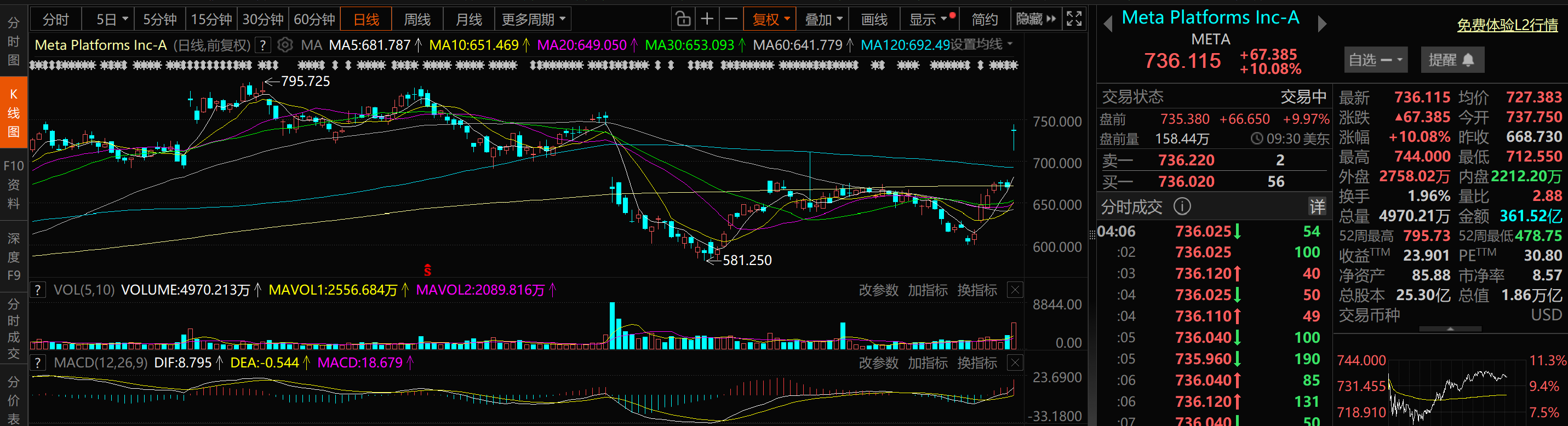Image resolution: width=1568 pixels, height=426 pixels.
Task: Open the 设置均线 dropdown
Action: pyautogui.click(x=982, y=44)
